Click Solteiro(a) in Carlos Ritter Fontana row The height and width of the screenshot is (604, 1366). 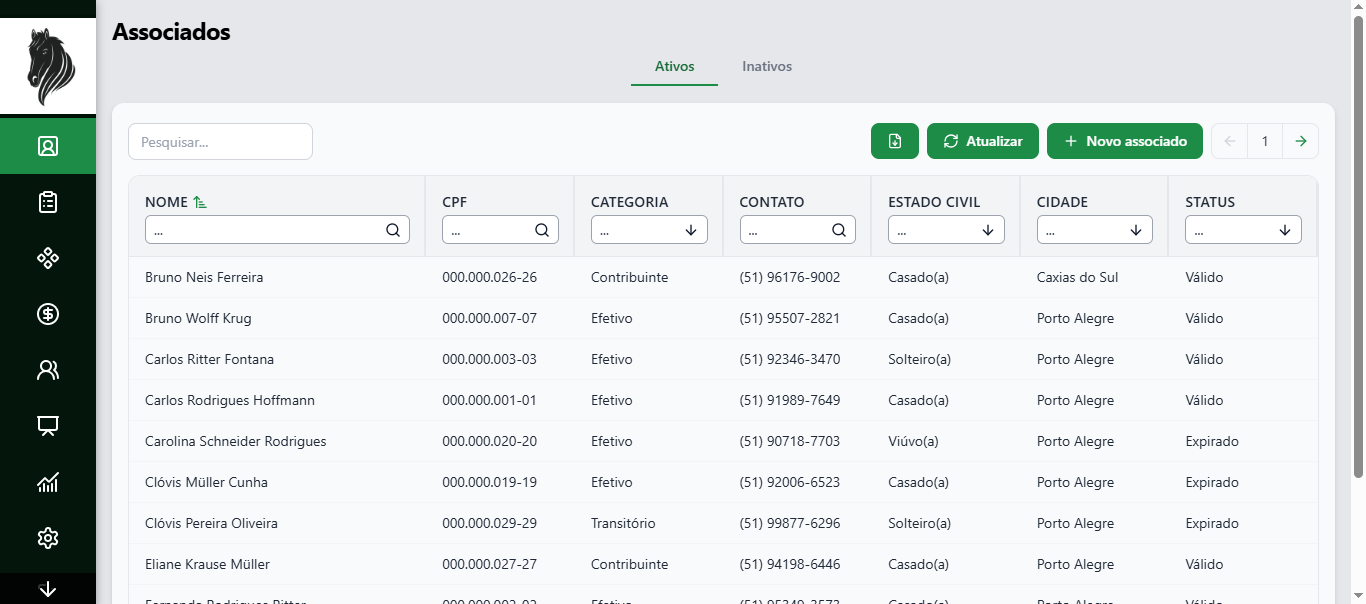(x=919, y=359)
